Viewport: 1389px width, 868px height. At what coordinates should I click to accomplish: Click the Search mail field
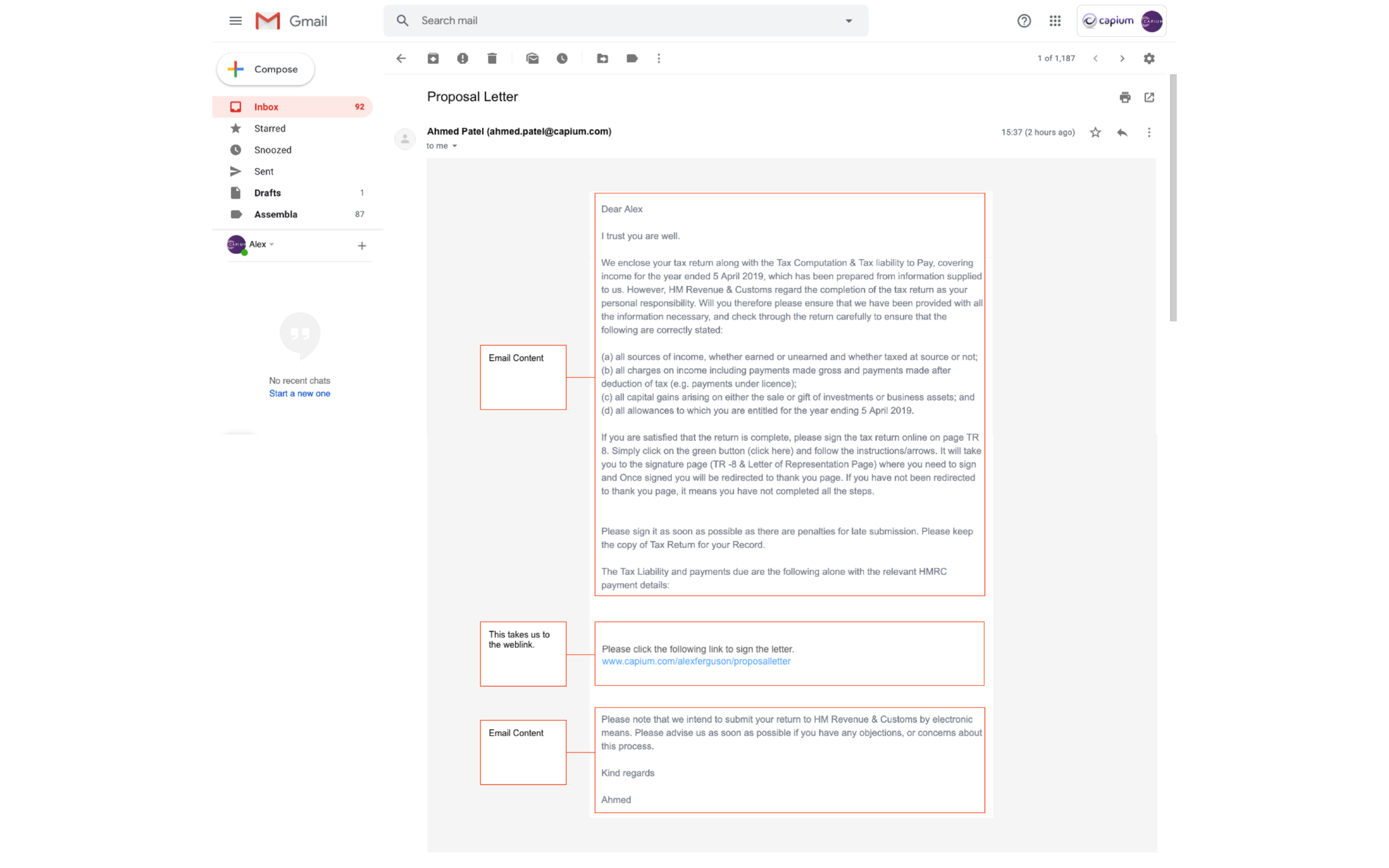[625, 21]
